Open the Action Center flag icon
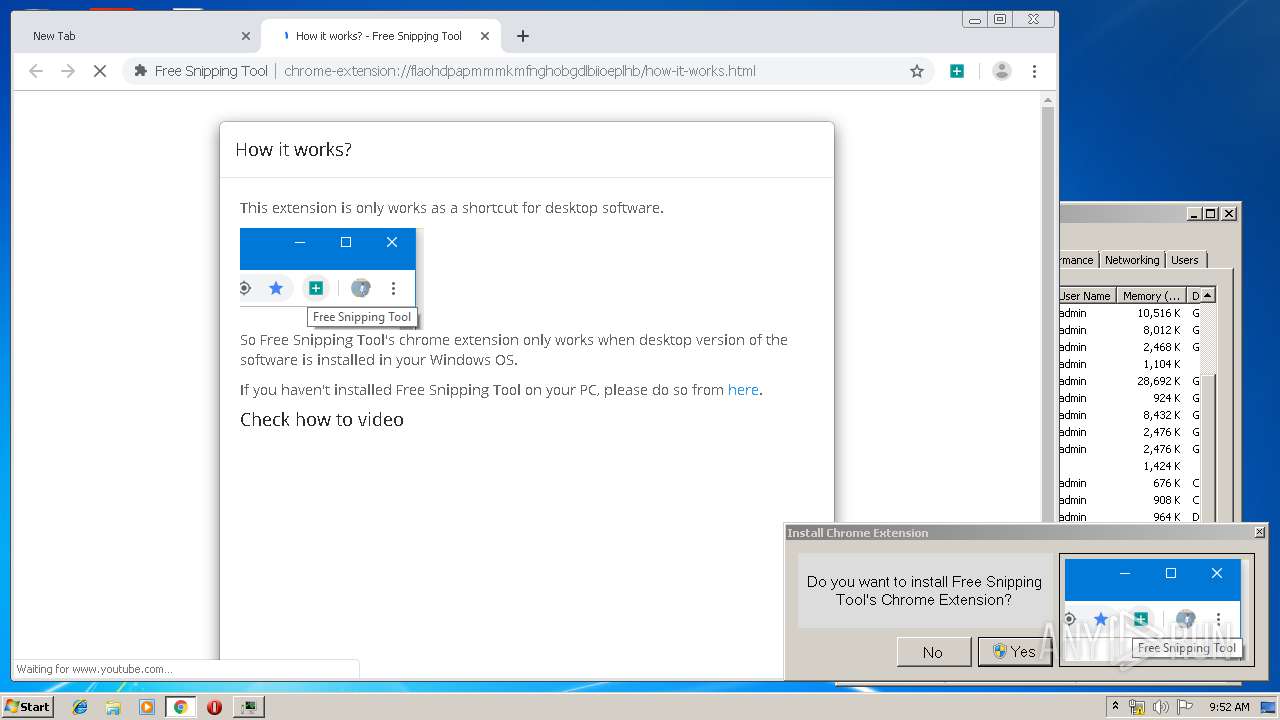Image resolution: width=1280 pixels, height=720 pixels. point(1185,707)
